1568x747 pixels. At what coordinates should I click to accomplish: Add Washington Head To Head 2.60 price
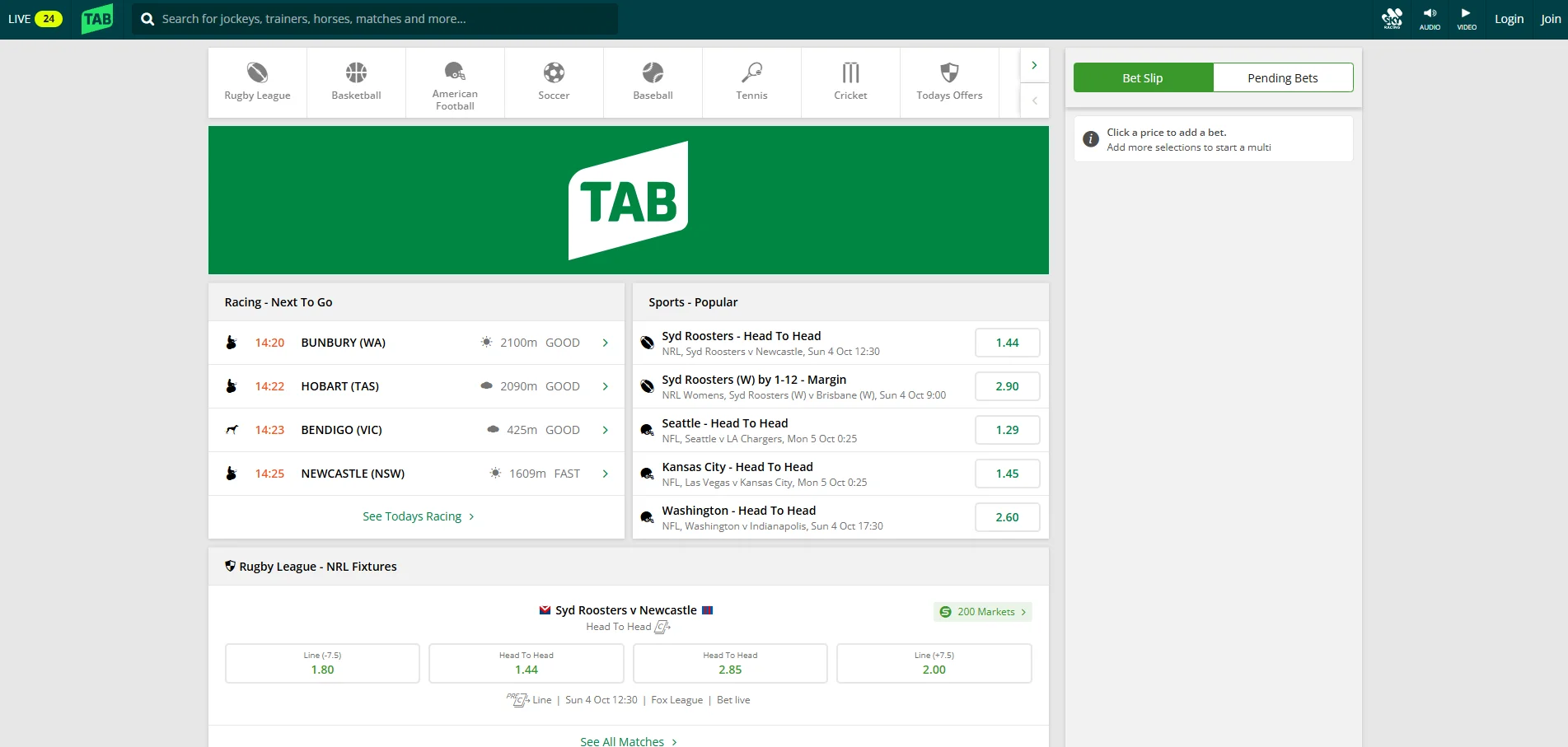click(1007, 517)
